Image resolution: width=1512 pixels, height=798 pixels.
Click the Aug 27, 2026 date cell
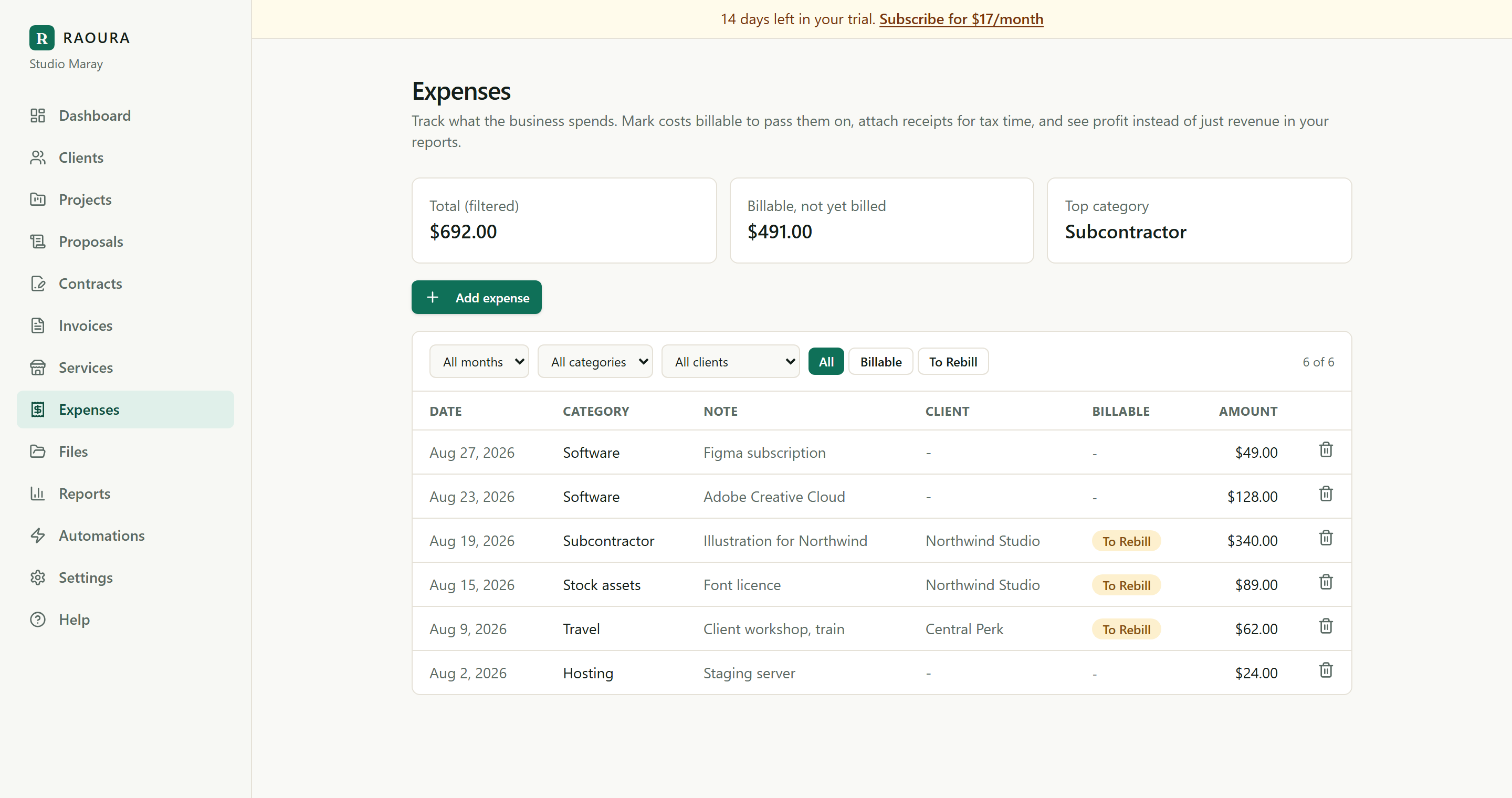pyautogui.click(x=472, y=453)
